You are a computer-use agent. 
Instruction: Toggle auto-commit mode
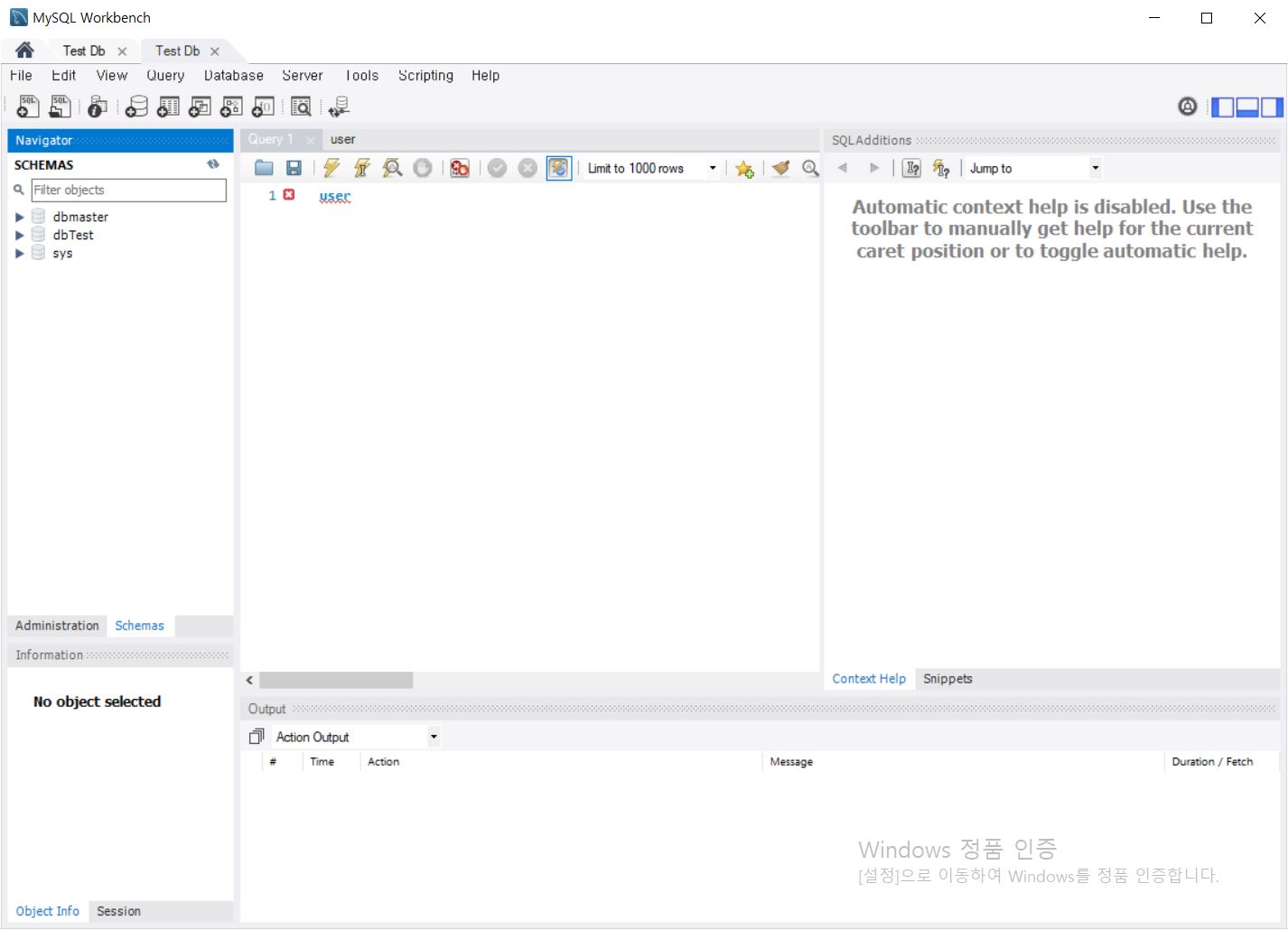[x=559, y=168]
